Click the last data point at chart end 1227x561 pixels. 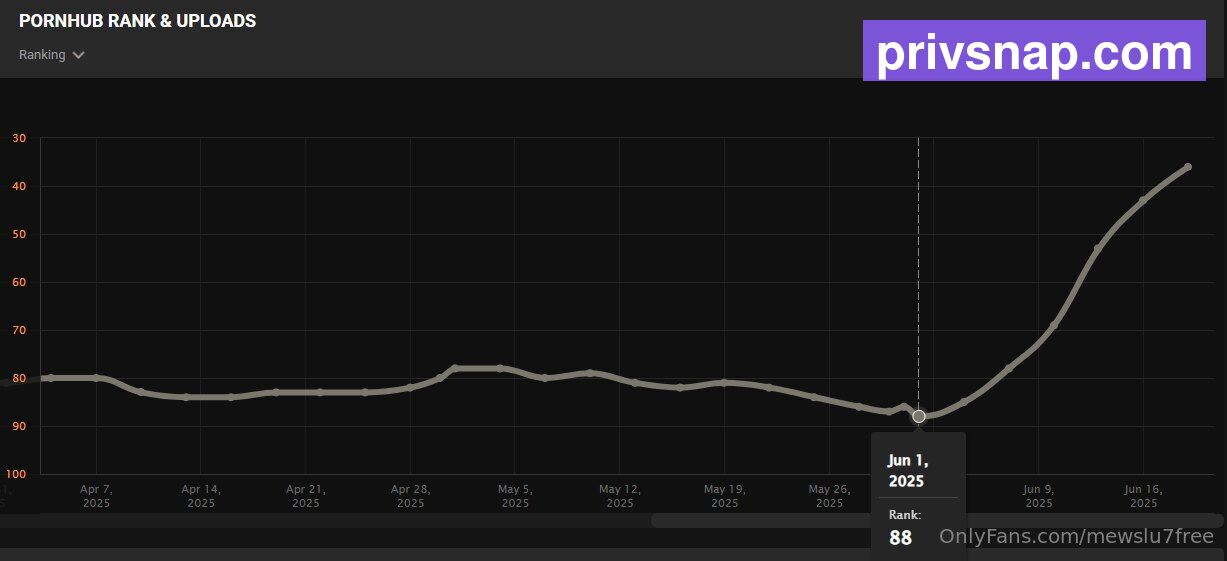coord(1188,167)
